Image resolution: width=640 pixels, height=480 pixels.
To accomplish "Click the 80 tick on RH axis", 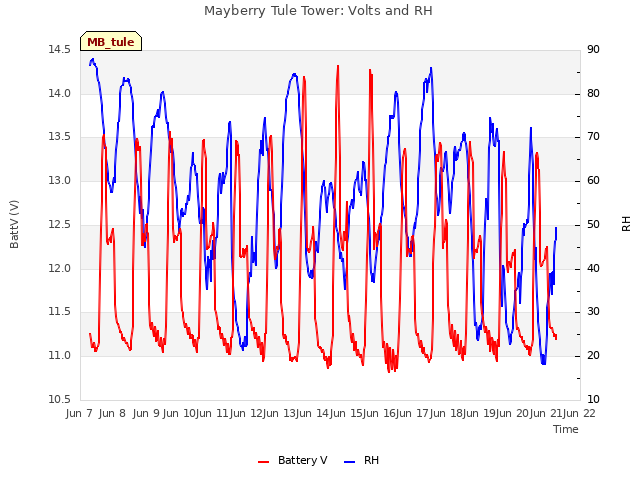I will [593, 93].
